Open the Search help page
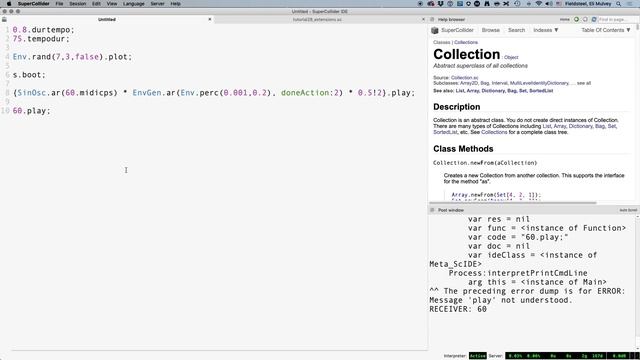Viewport: 640px width, 360px height. click(516, 30)
